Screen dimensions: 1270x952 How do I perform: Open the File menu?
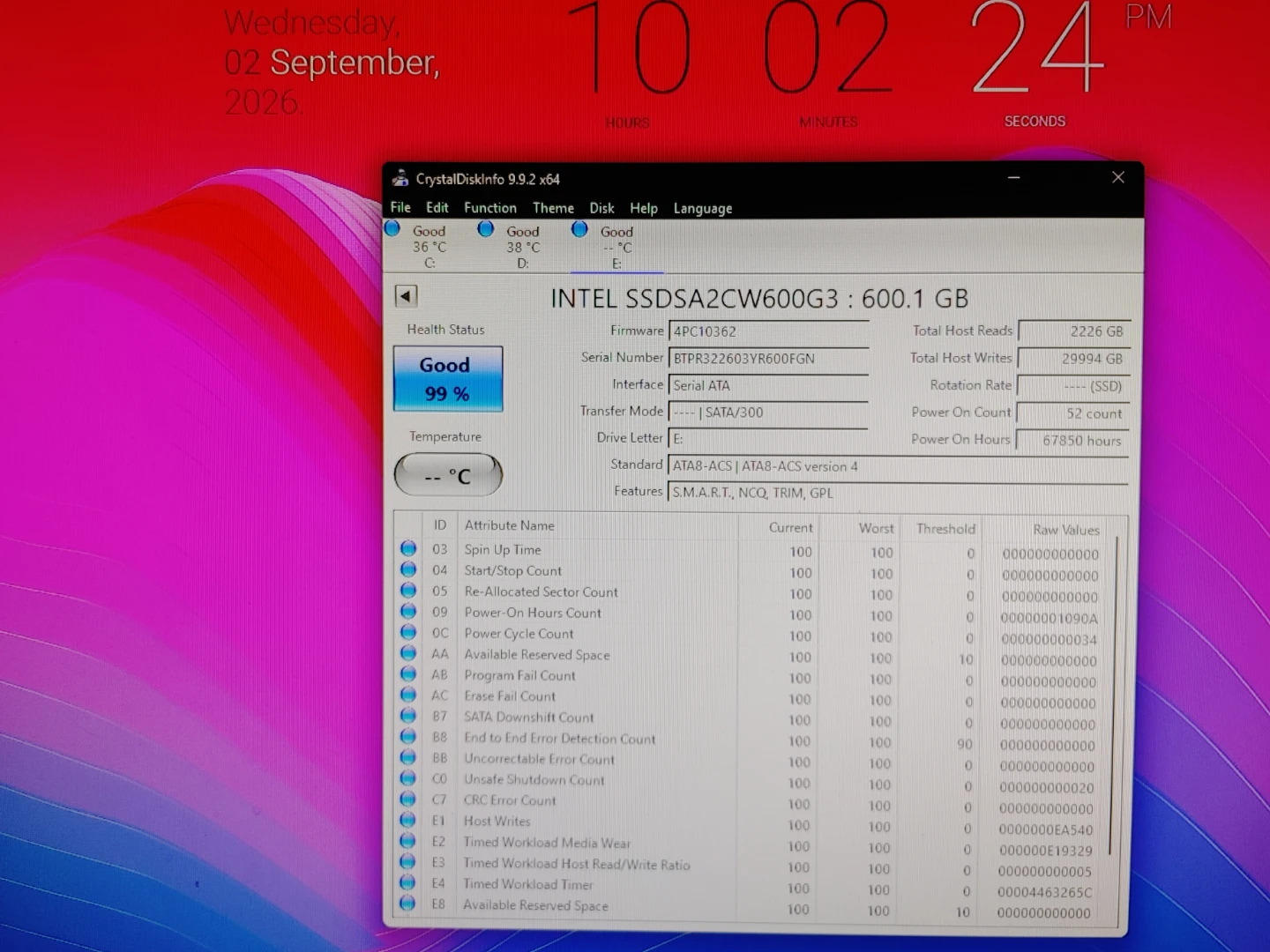pyautogui.click(x=400, y=207)
